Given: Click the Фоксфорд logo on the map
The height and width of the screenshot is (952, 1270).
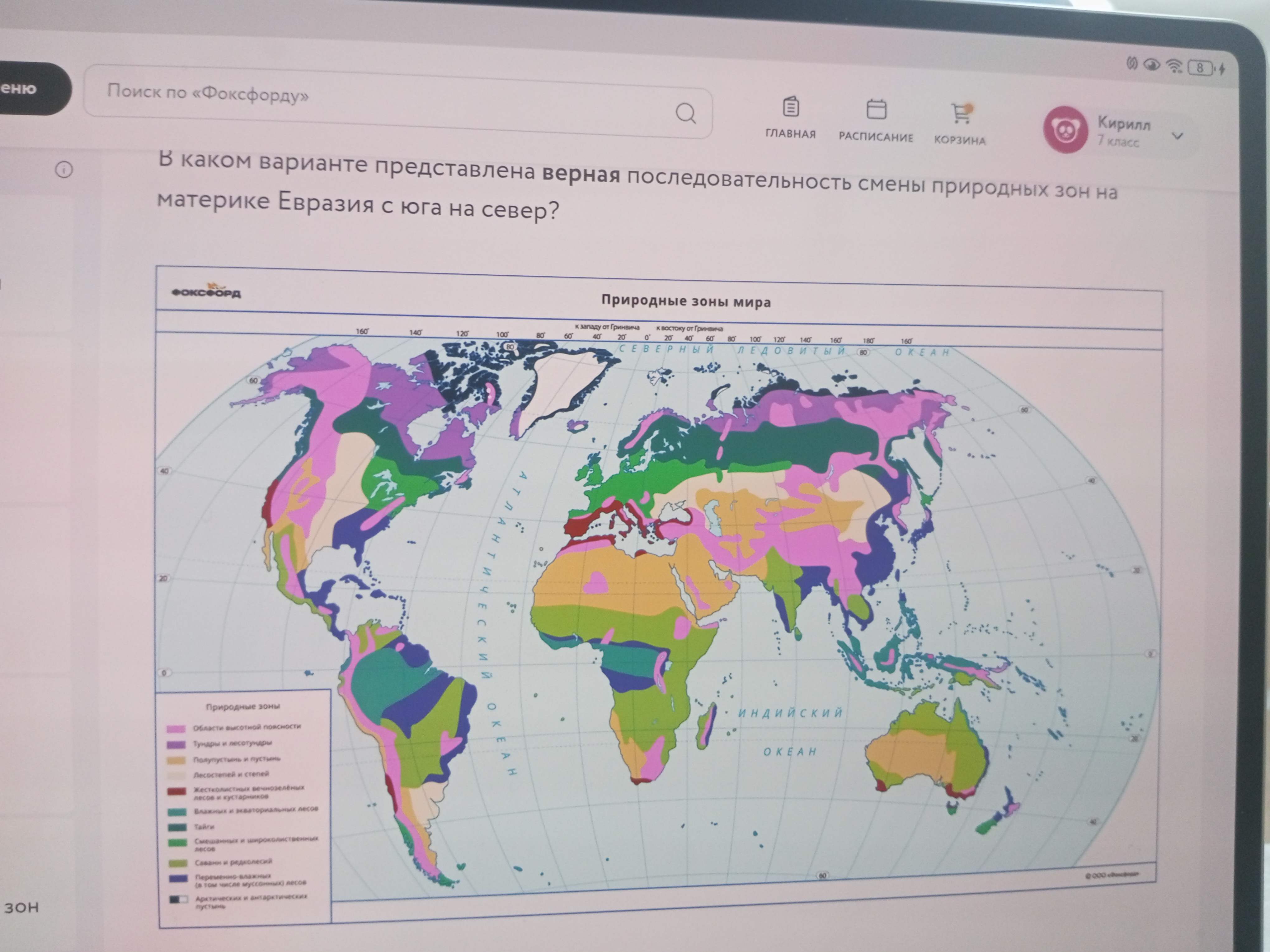Looking at the screenshot, I should [x=207, y=291].
